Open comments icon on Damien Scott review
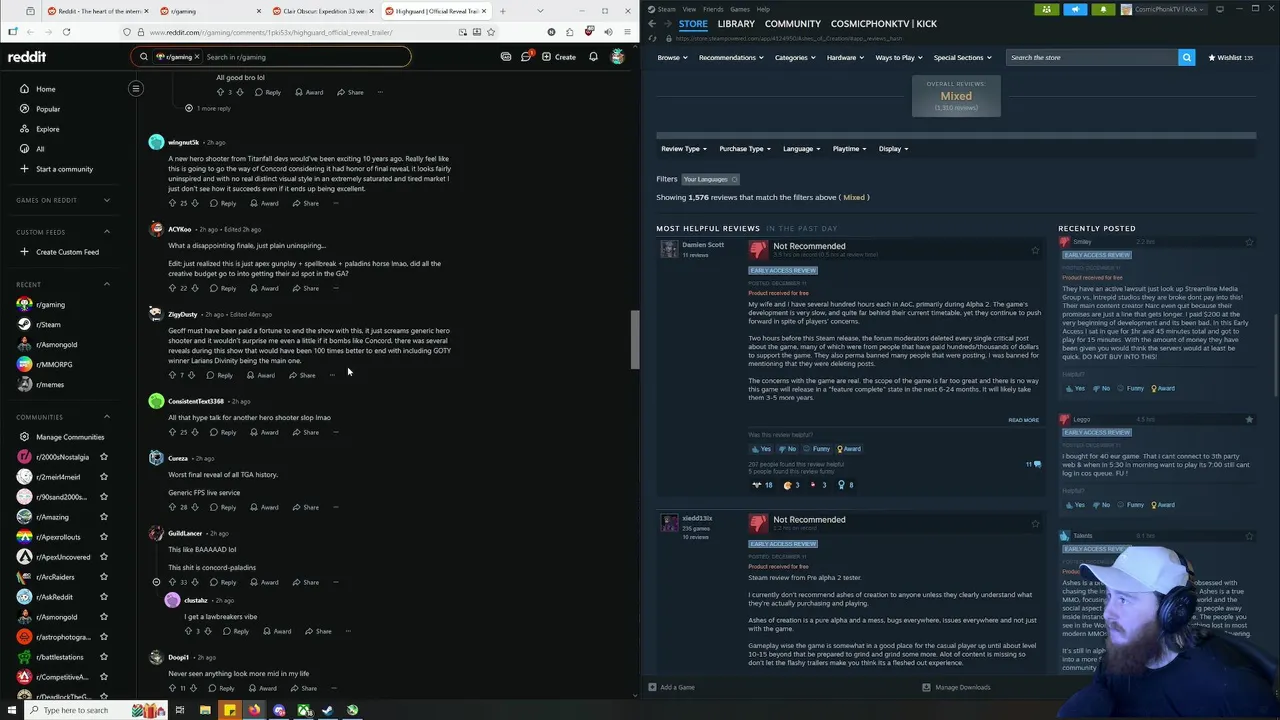The height and width of the screenshot is (720, 1280). pos(1034,464)
